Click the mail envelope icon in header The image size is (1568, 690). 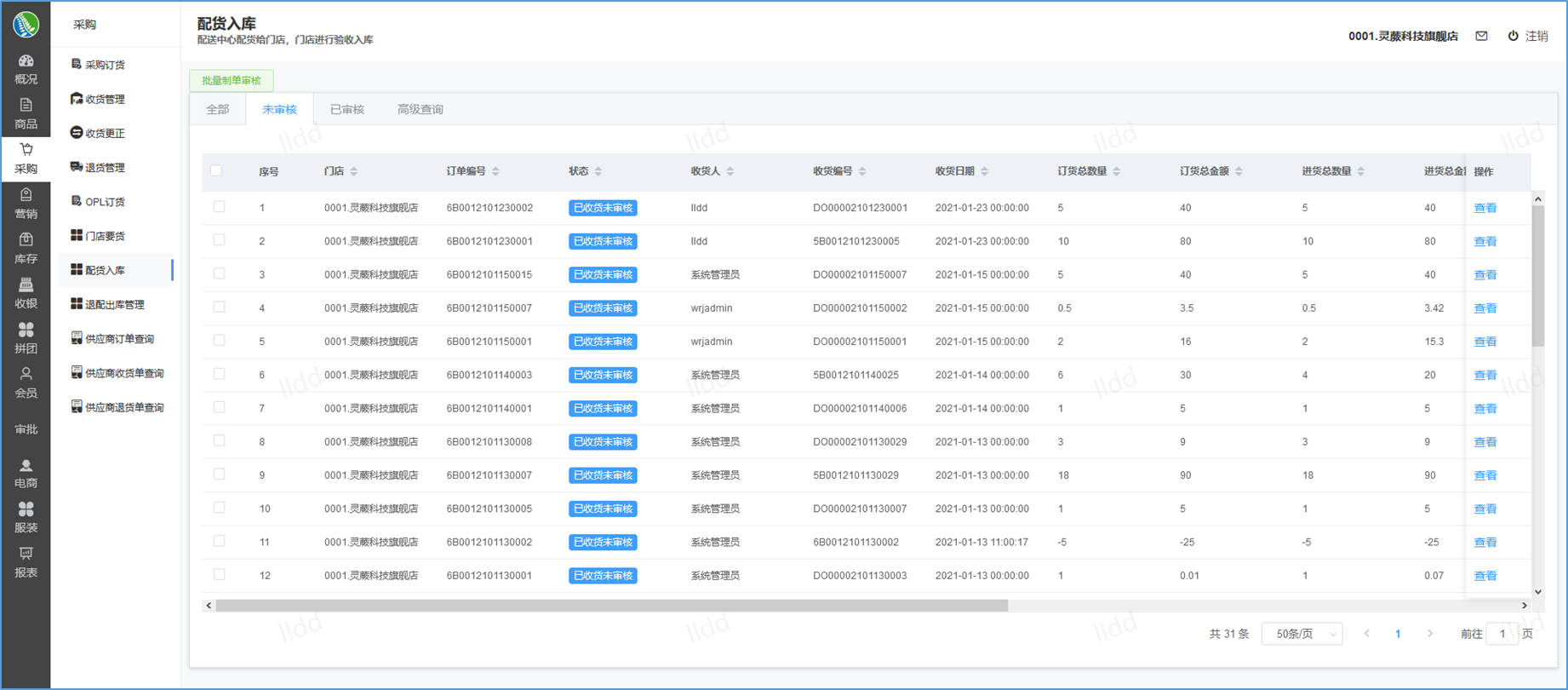click(x=1481, y=36)
